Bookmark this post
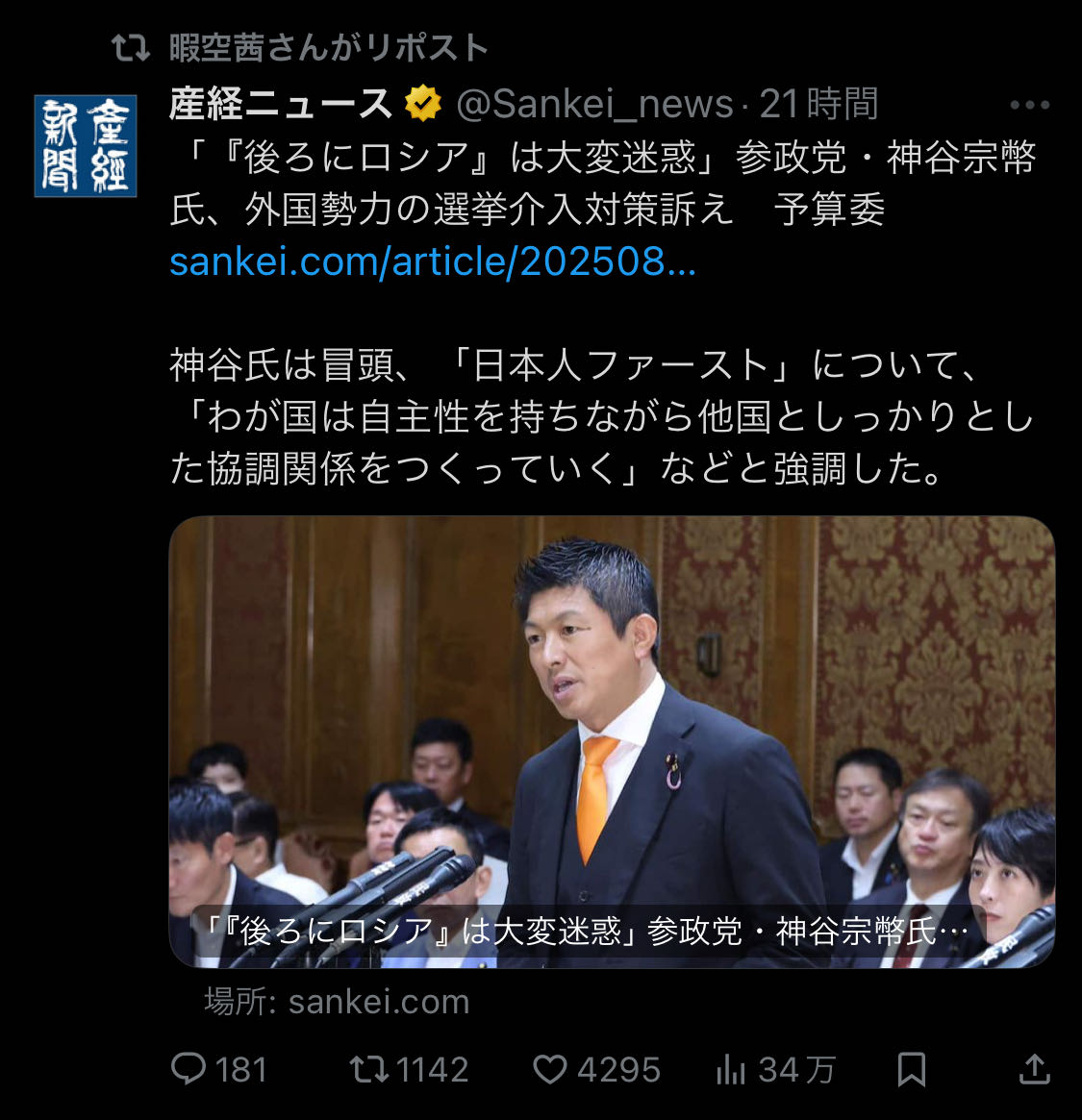Screen dimensions: 1082x1120 pyautogui.click(x=911, y=1069)
